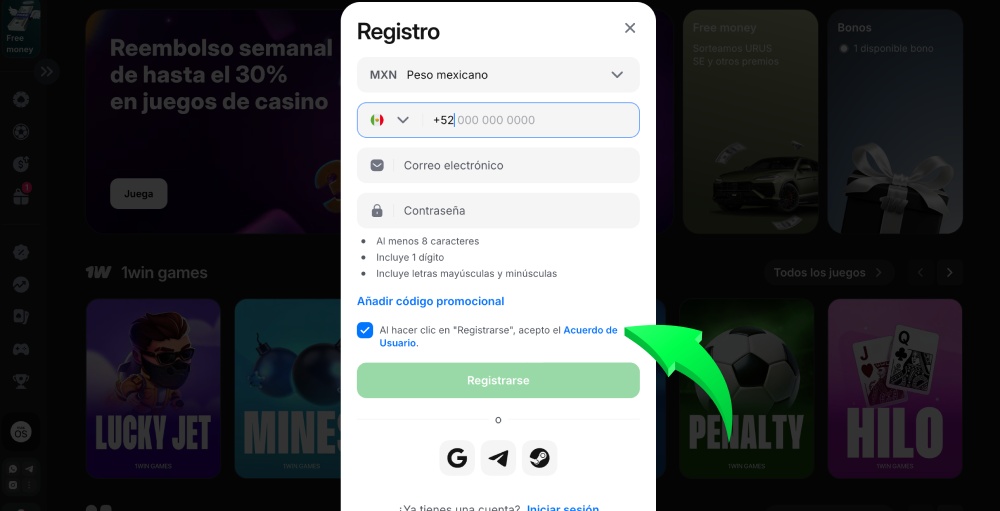Close the Registro dialog

point(630,28)
